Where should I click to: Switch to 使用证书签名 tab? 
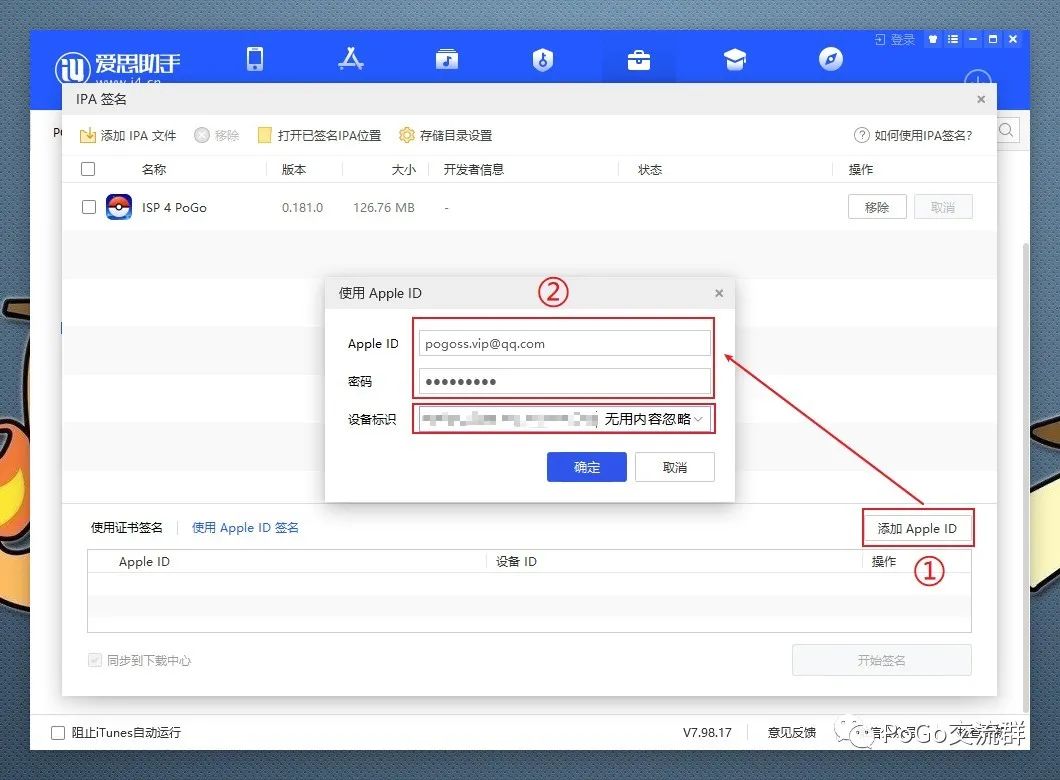(x=126, y=527)
